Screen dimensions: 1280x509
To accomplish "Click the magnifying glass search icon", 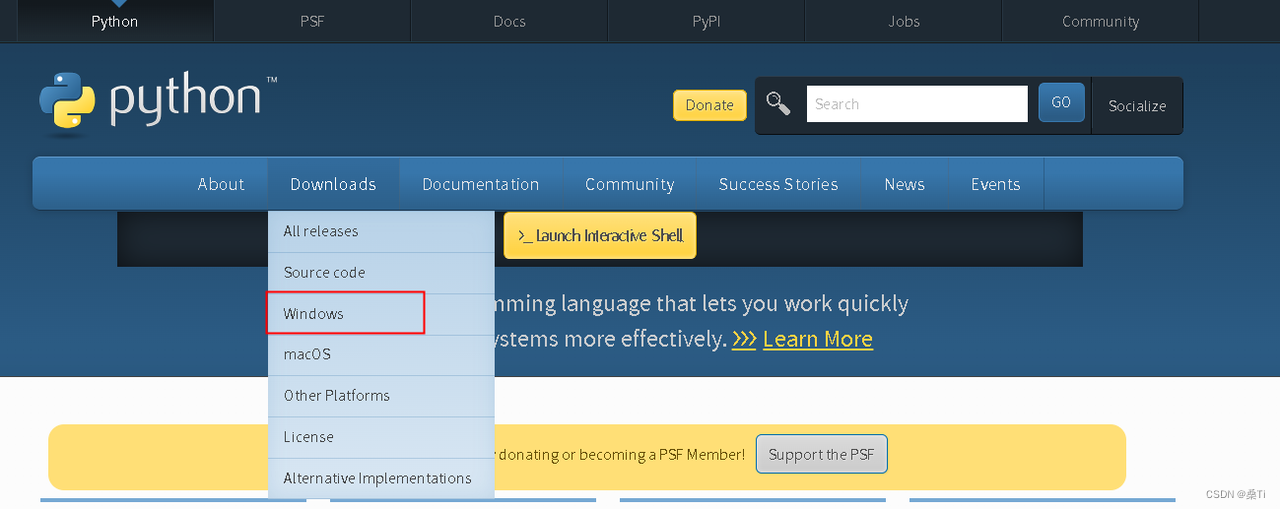I will 778,103.
